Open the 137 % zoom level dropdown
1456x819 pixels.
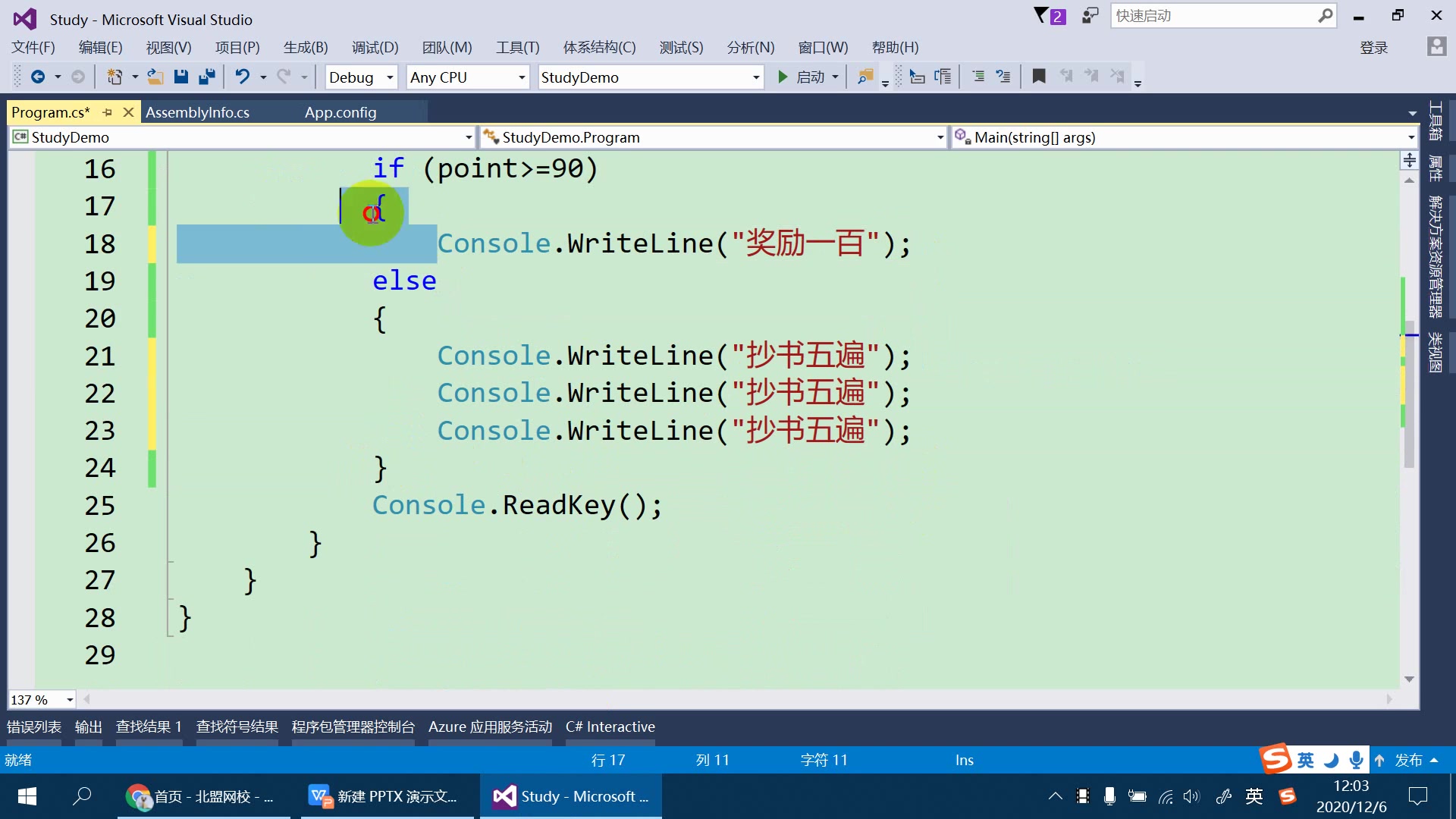coord(42,699)
